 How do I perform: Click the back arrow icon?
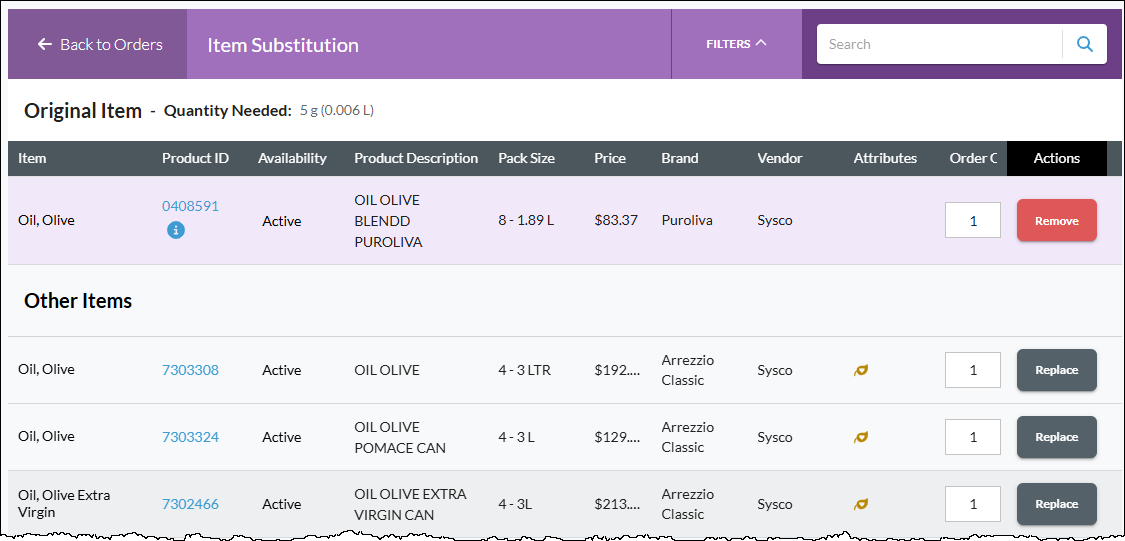(45, 44)
